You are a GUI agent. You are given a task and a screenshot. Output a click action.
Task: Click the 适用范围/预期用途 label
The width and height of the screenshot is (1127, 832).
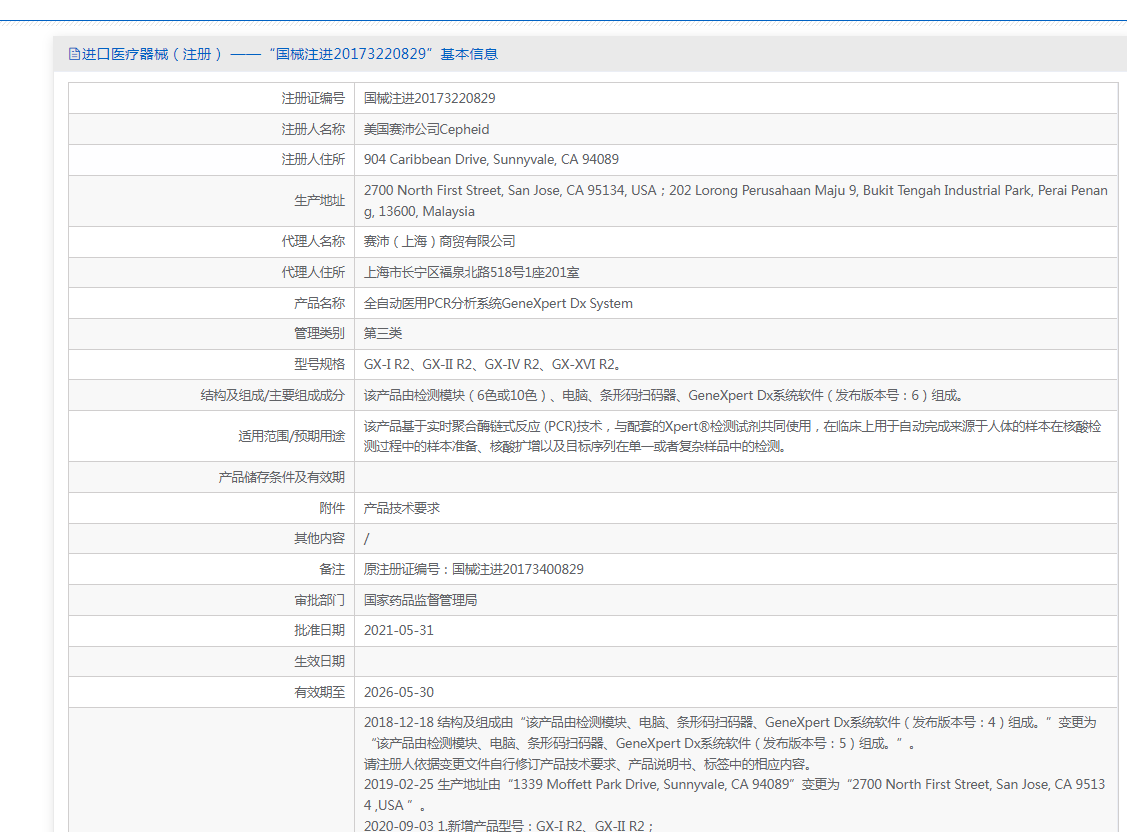(292, 436)
